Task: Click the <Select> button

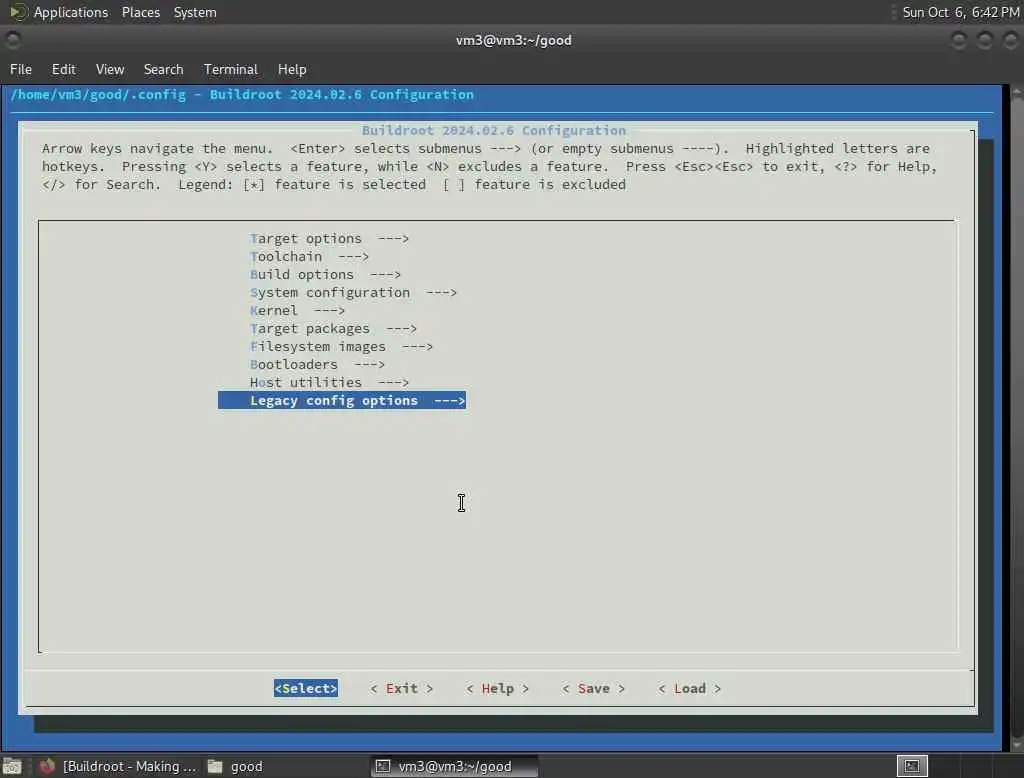Action: coord(306,689)
